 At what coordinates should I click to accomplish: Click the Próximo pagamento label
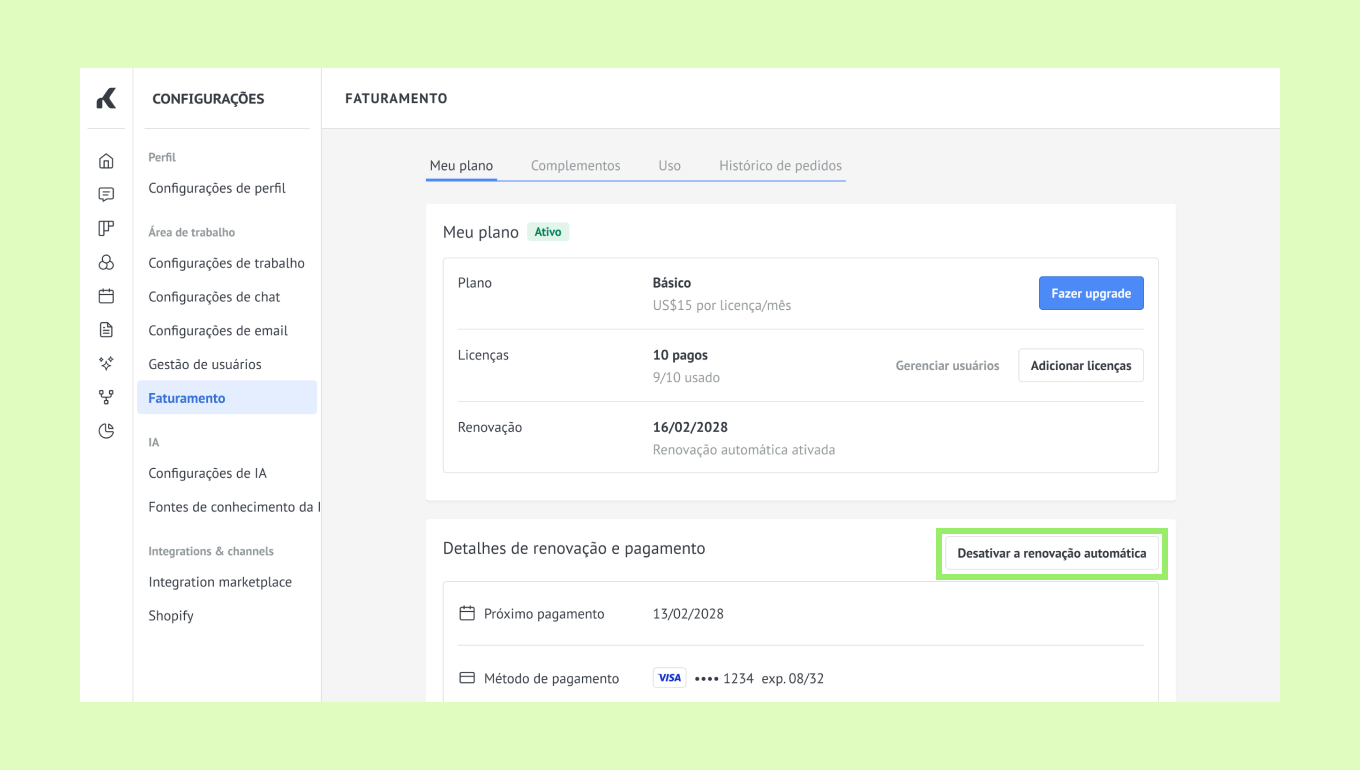tap(544, 614)
